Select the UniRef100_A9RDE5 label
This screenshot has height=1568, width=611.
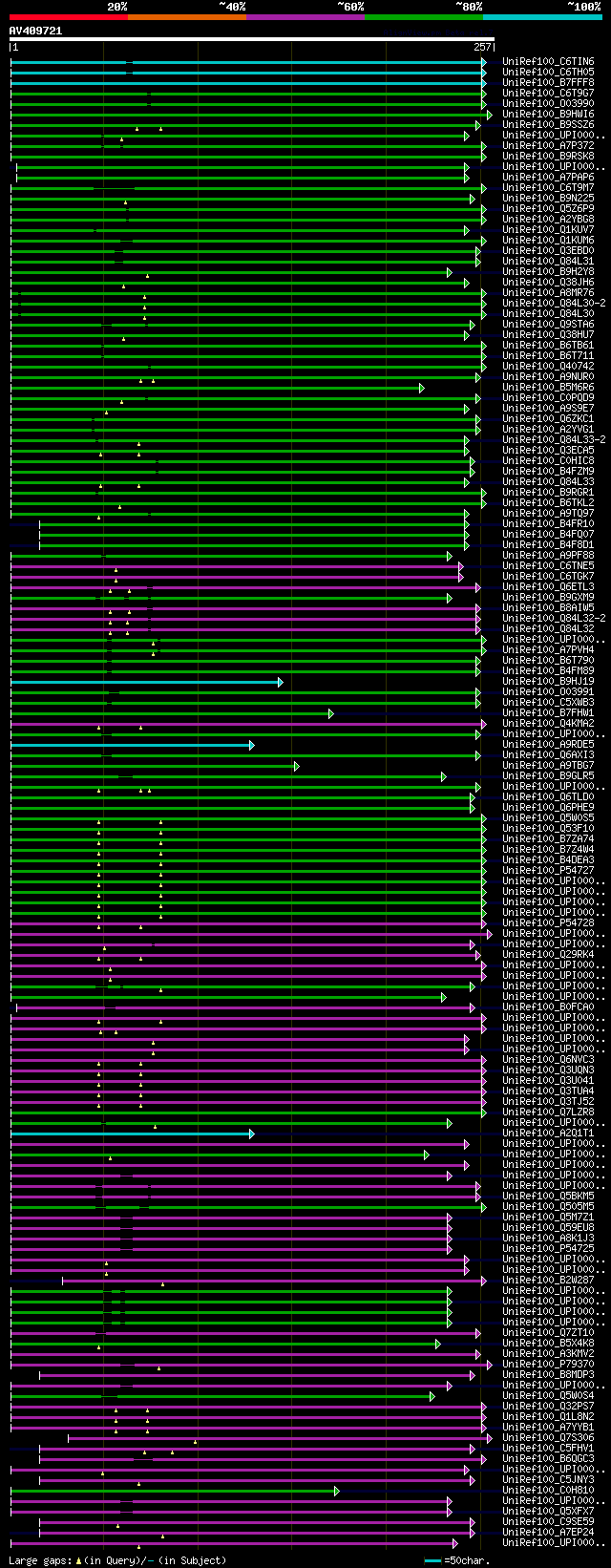[x=548, y=745]
